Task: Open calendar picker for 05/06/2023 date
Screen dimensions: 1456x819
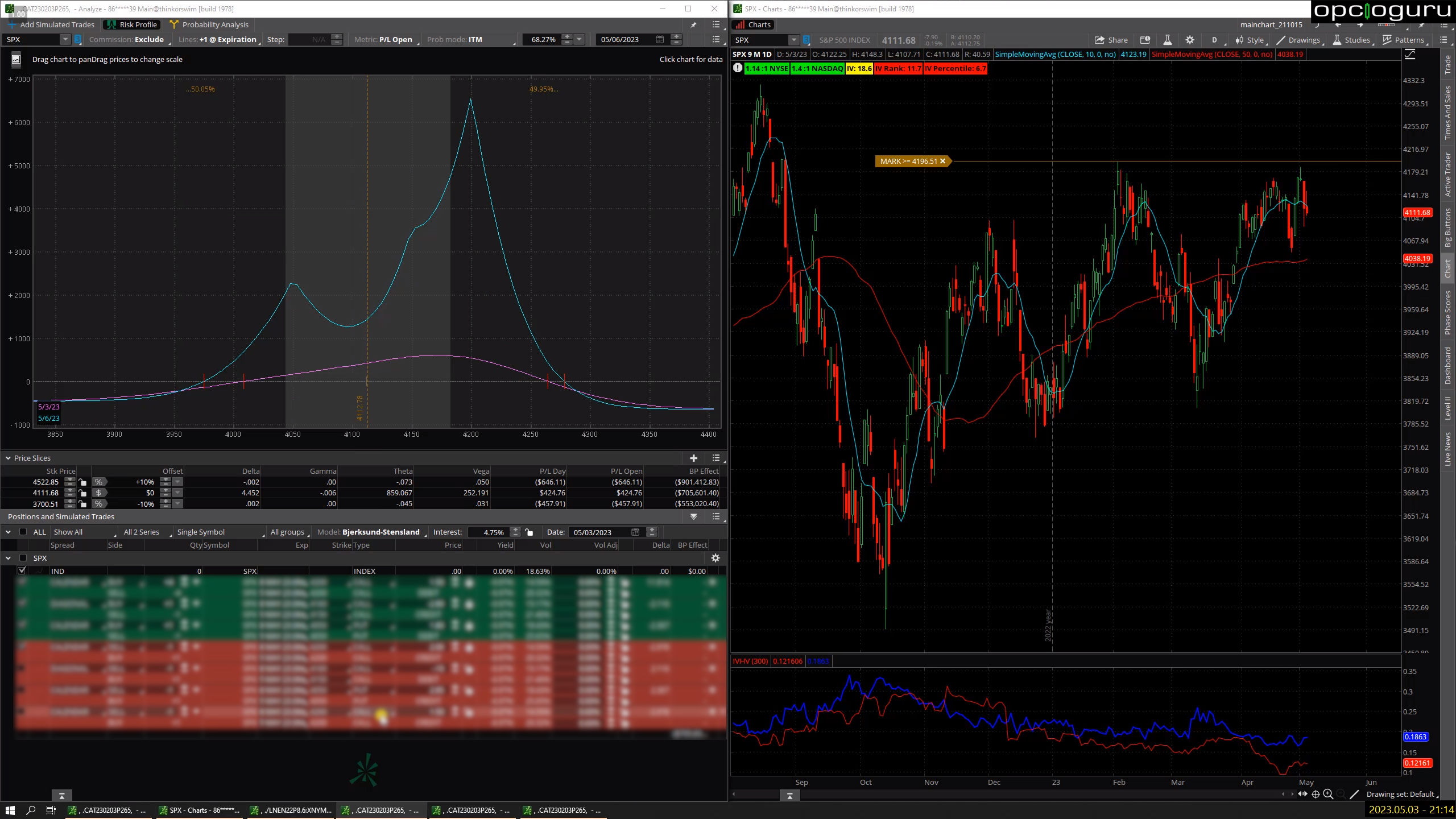Action: point(660,39)
